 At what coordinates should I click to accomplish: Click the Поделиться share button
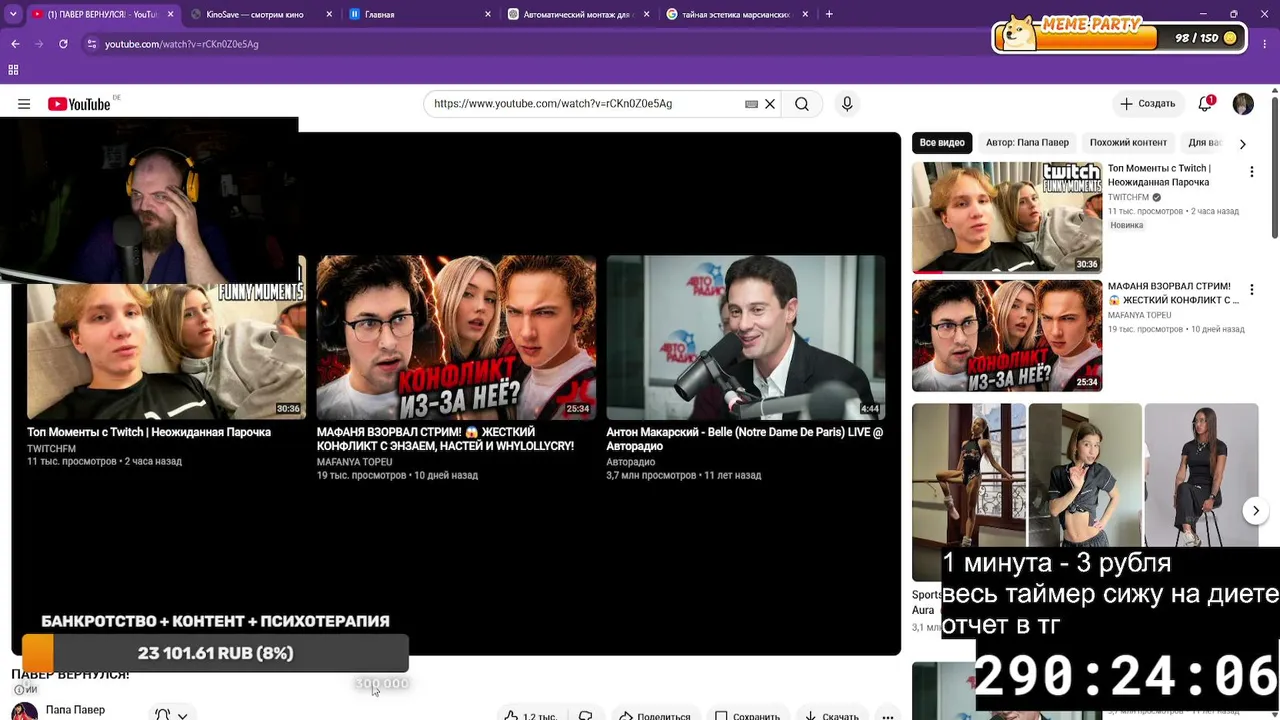click(654, 716)
